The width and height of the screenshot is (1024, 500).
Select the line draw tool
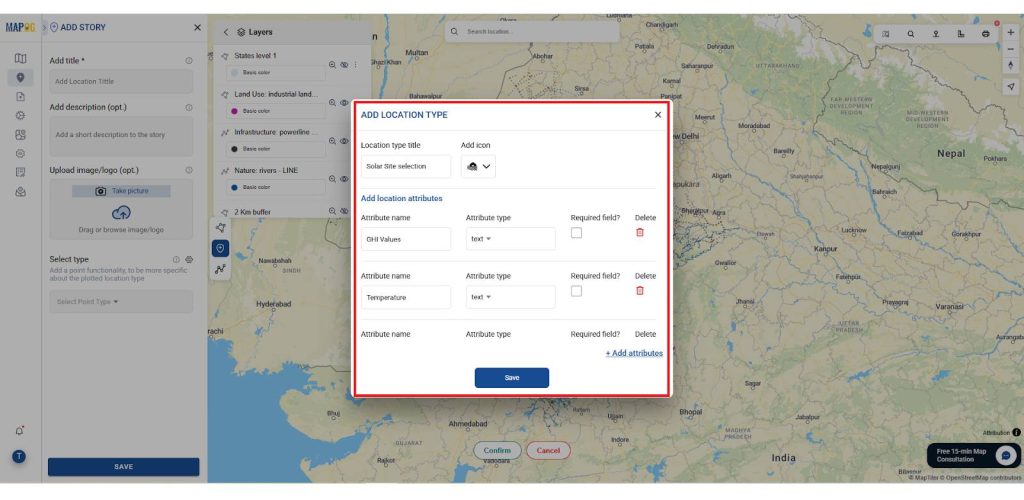pyautogui.click(x=220, y=269)
